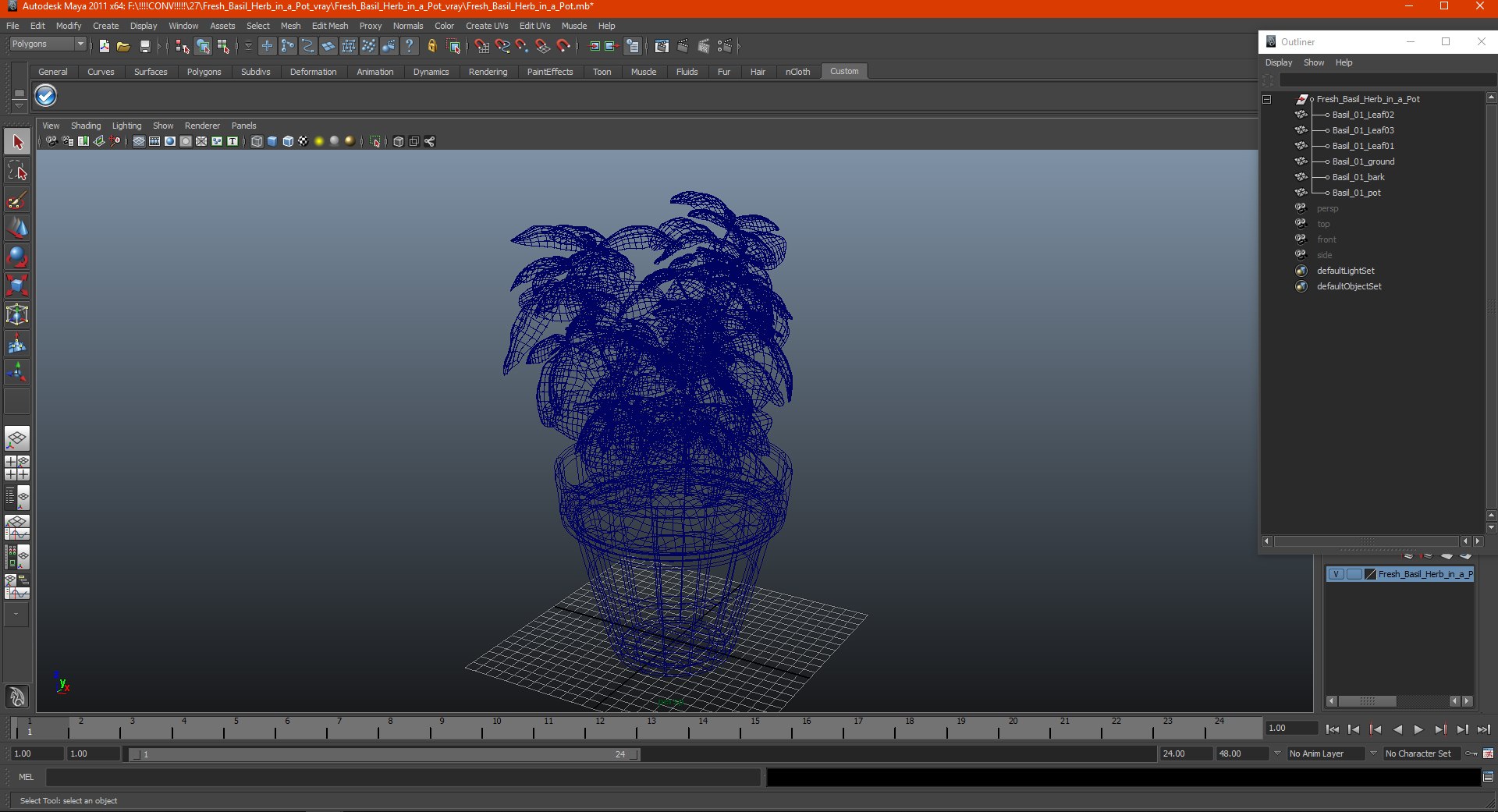Image resolution: width=1498 pixels, height=812 pixels.
Task: Open the Create UVs menu
Action: coord(487,26)
